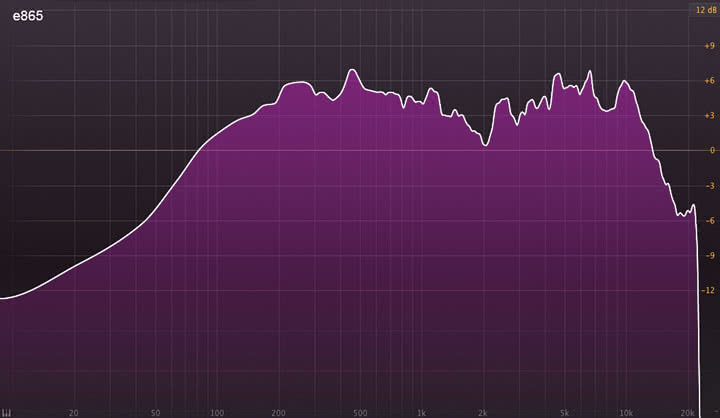Click the e865 label text
The image size is (720, 418).
28,16
